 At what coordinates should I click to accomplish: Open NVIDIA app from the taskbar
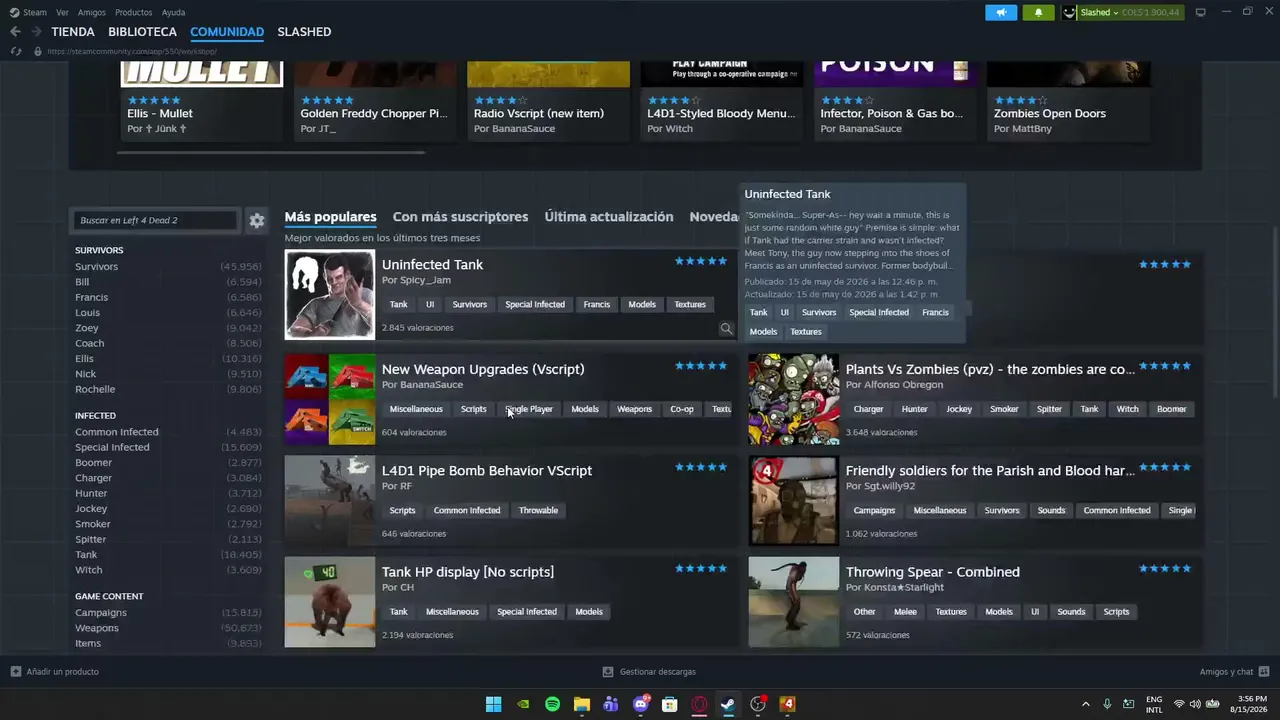pyautogui.click(x=523, y=704)
